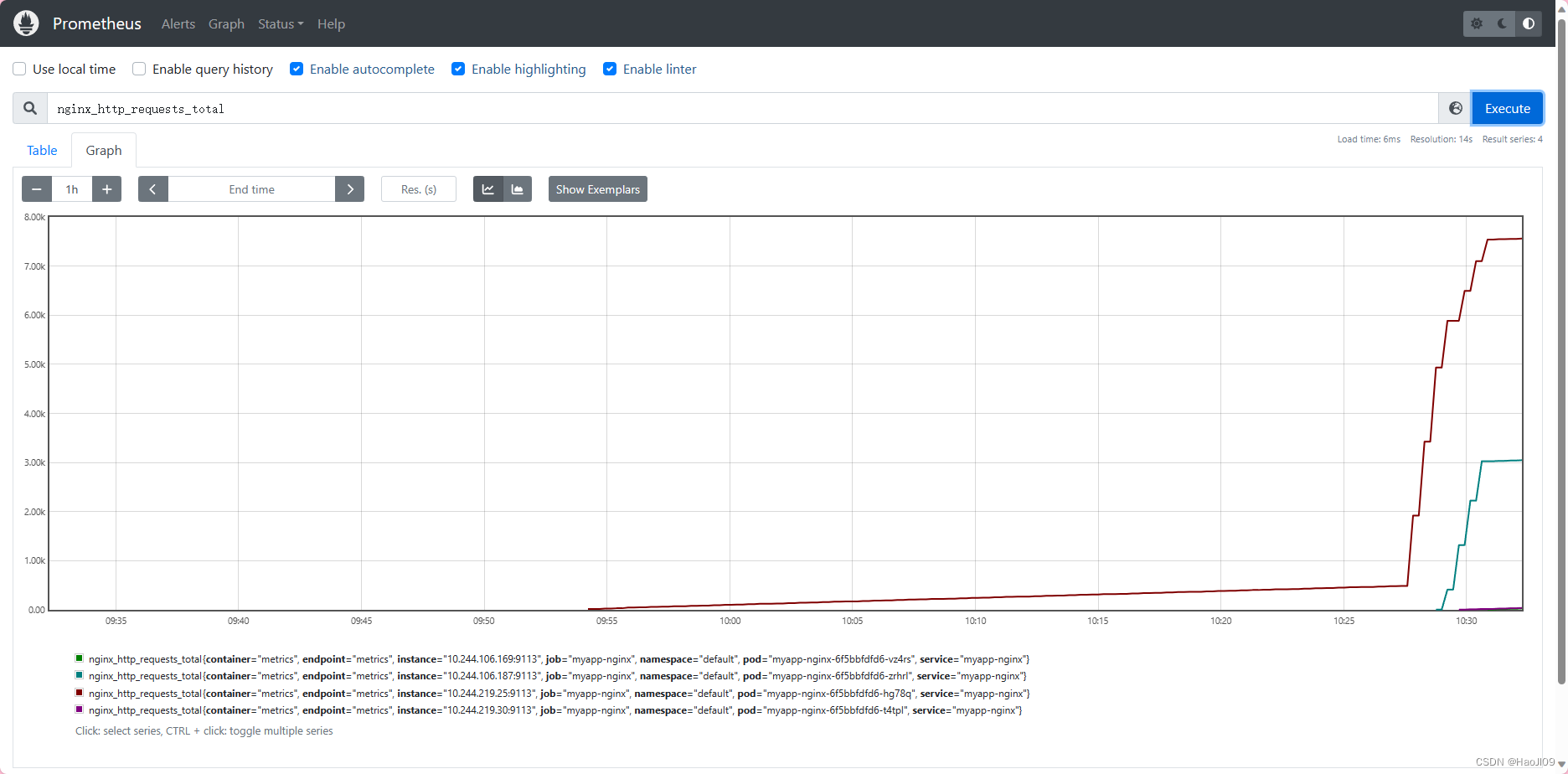Select series with instance 10.244.106.187:9113

(x=558, y=676)
